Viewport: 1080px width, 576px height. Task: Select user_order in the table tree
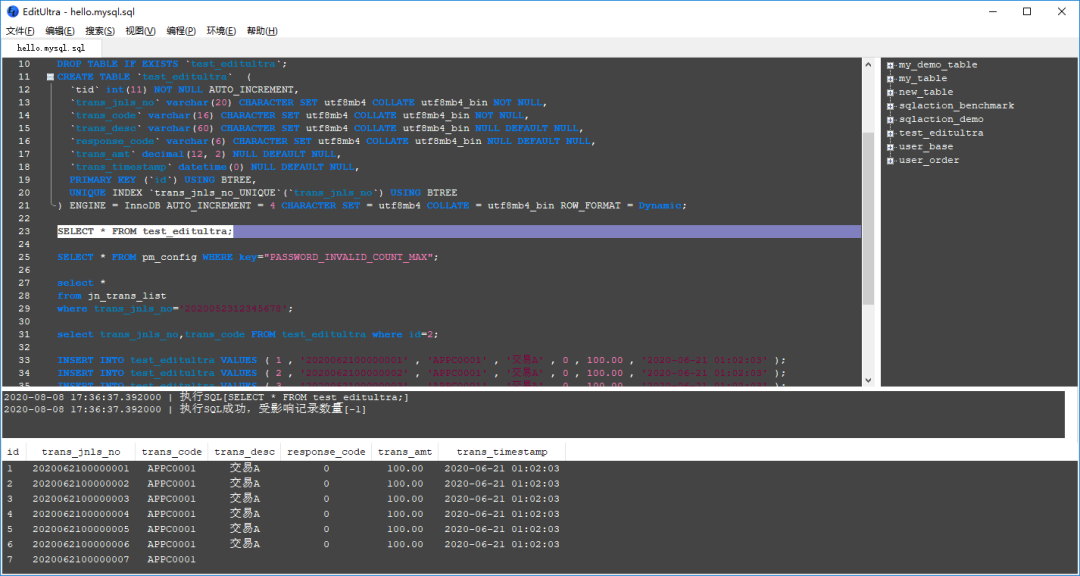(x=928, y=160)
